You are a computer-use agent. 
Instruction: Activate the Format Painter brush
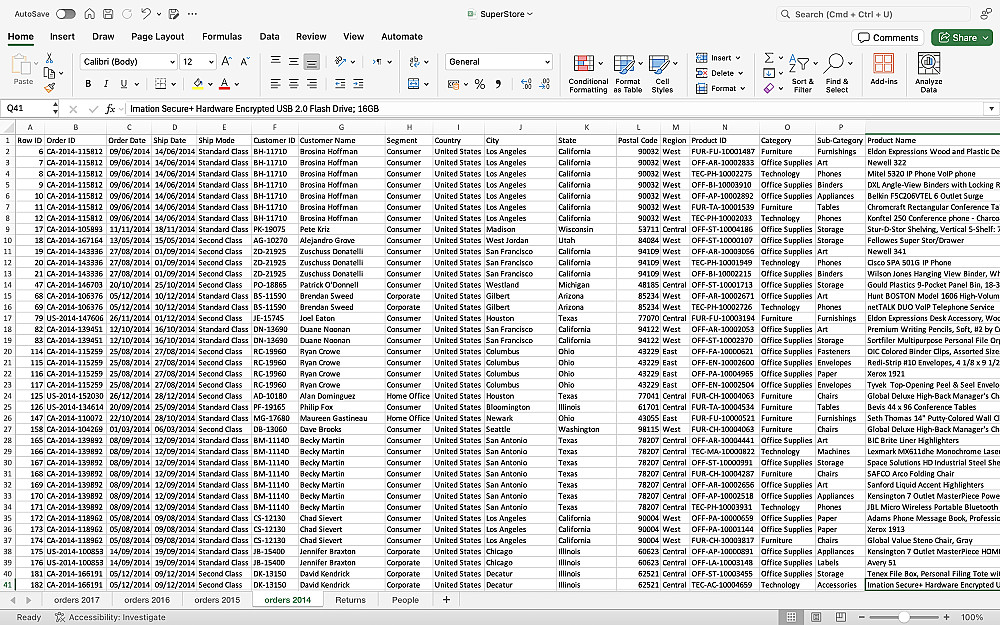[49, 88]
